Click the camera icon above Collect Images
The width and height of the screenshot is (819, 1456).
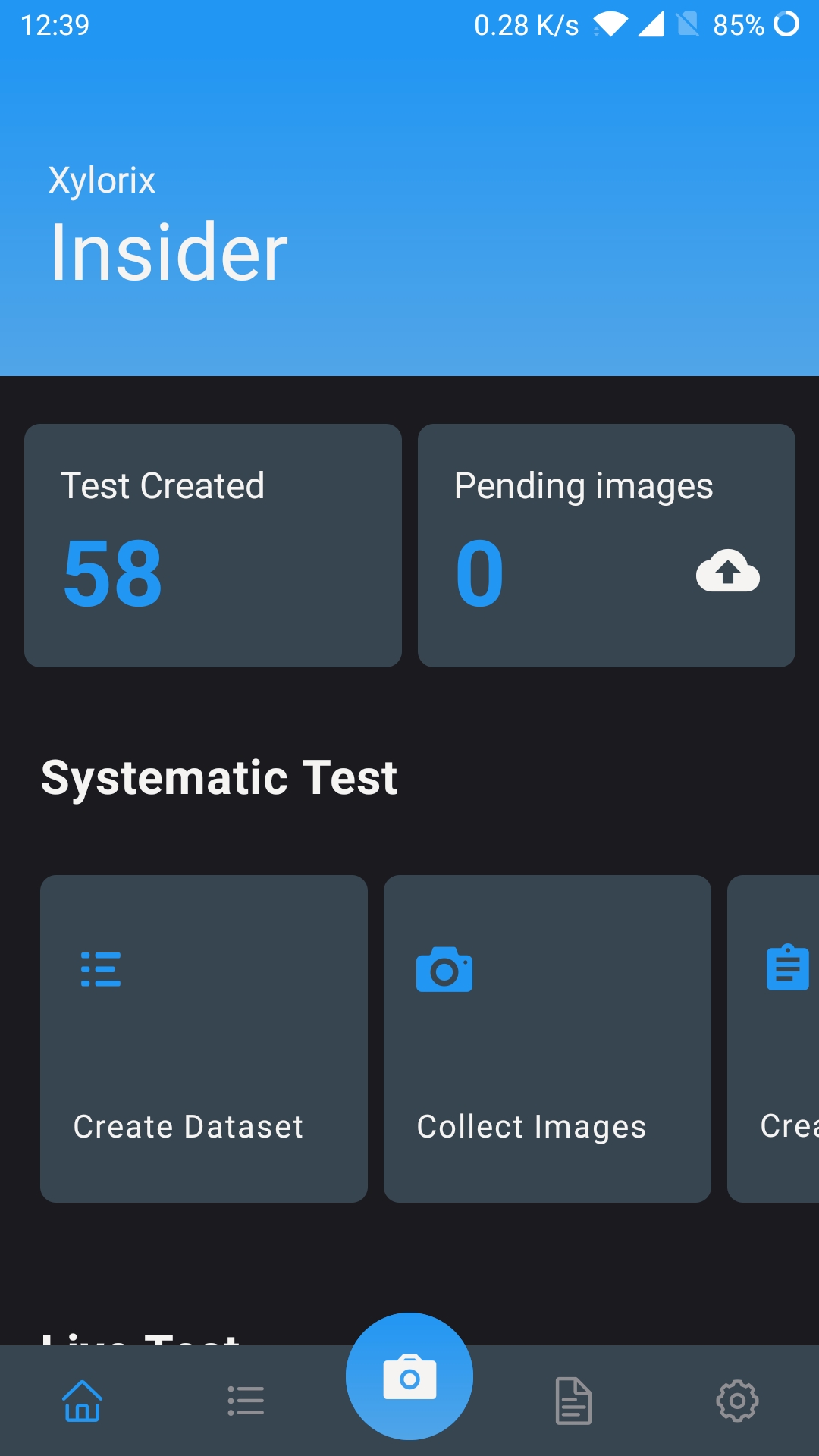click(444, 969)
